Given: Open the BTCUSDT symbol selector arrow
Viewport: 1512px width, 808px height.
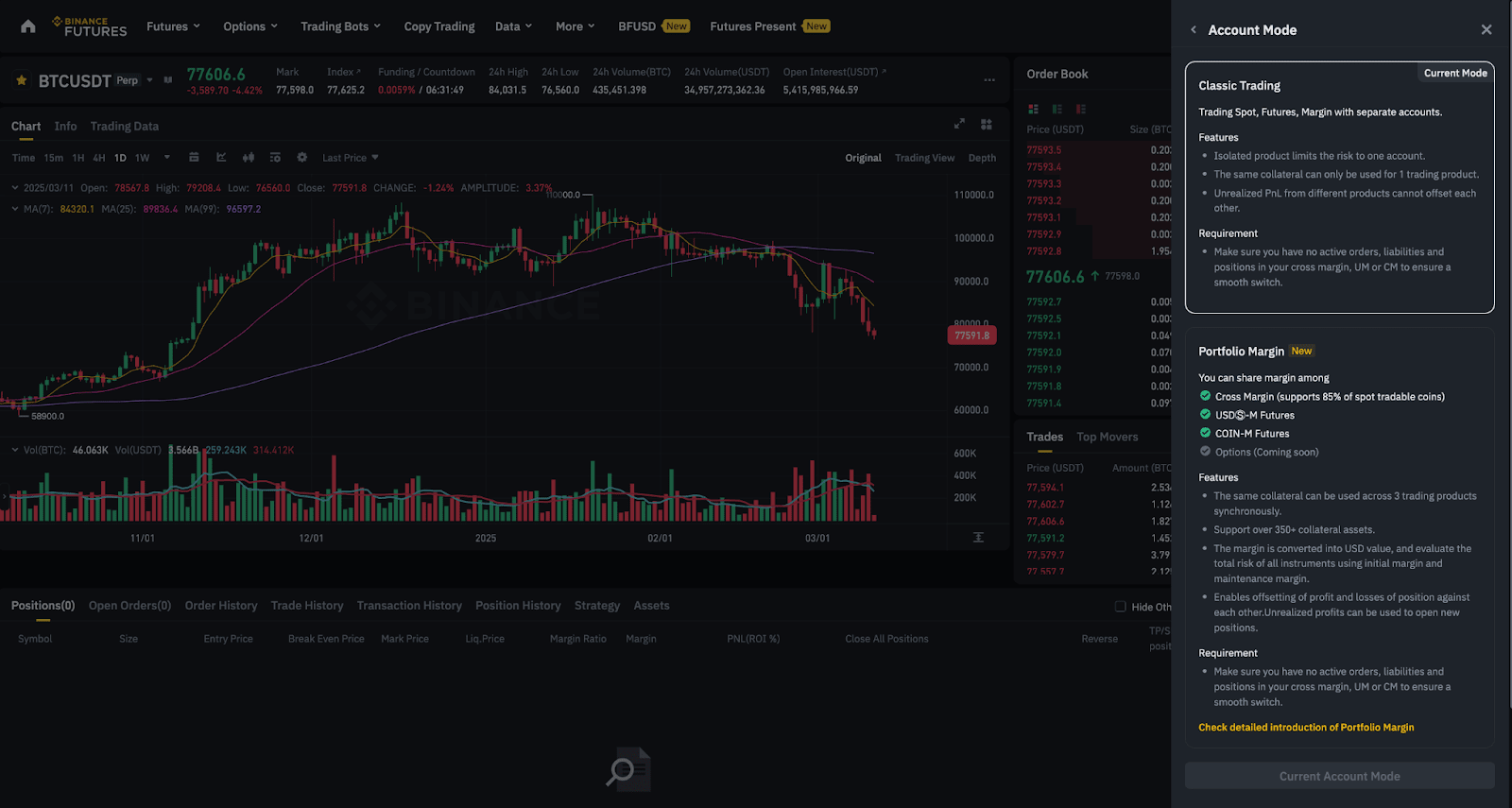Looking at the screenshot, I should pos(149,80).
